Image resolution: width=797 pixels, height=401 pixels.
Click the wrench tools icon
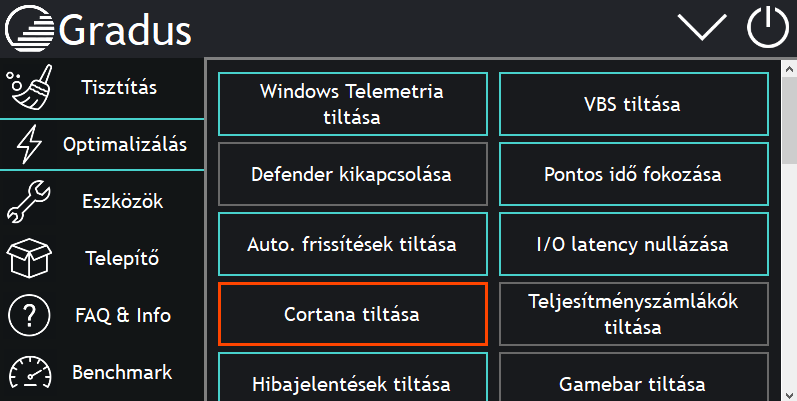(28, 202)
